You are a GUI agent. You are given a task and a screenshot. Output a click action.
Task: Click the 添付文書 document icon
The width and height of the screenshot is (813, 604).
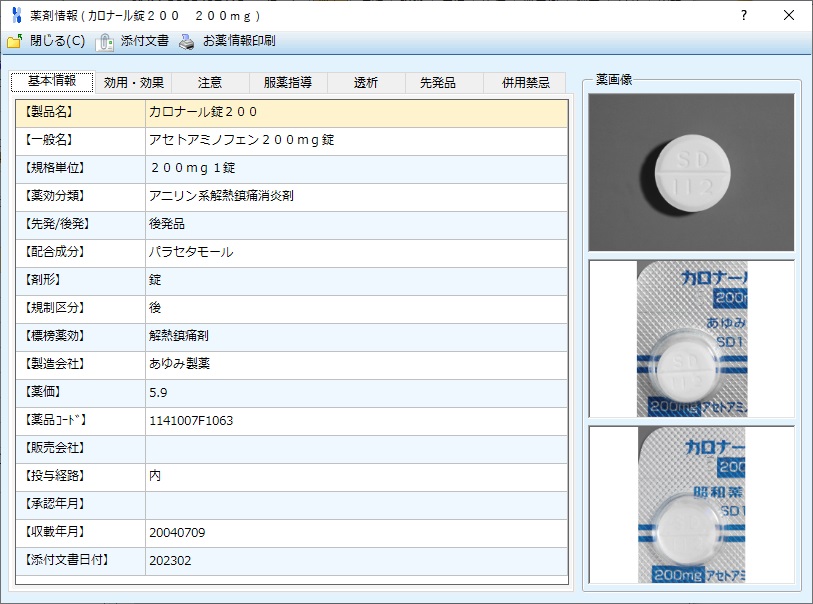[x=105, y=41]
